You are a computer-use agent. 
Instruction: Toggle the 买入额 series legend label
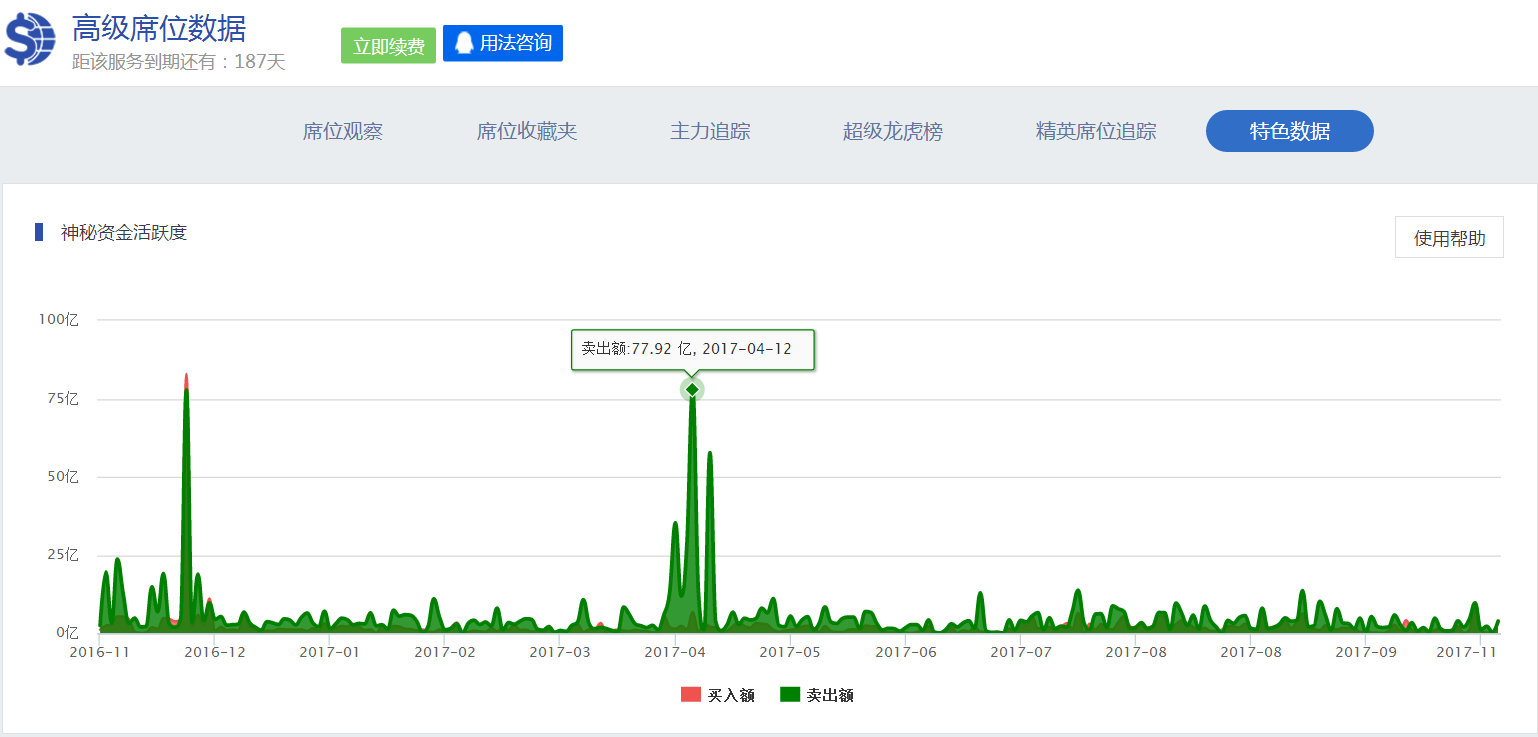(x=731, y=695)
